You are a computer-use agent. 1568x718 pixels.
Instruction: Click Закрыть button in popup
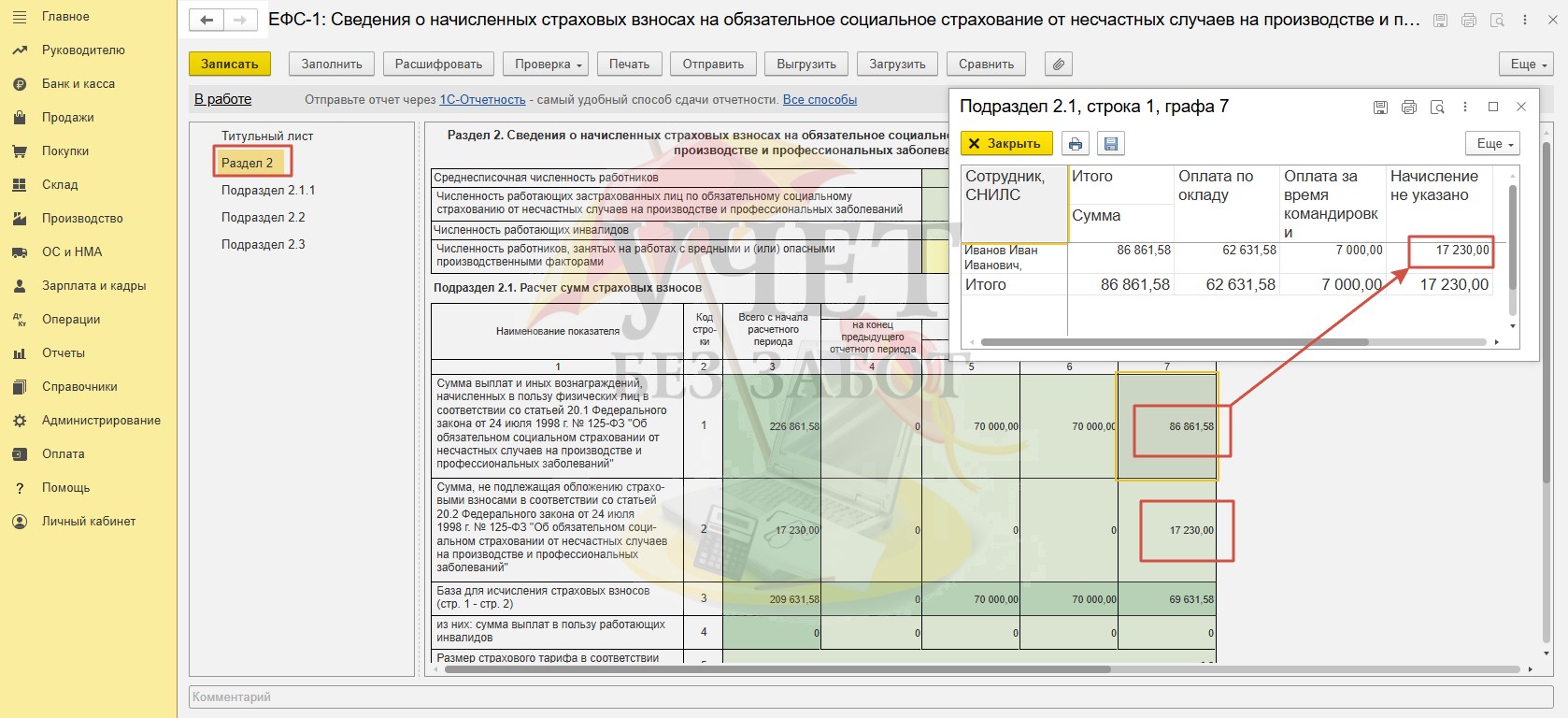(1006, 144)
